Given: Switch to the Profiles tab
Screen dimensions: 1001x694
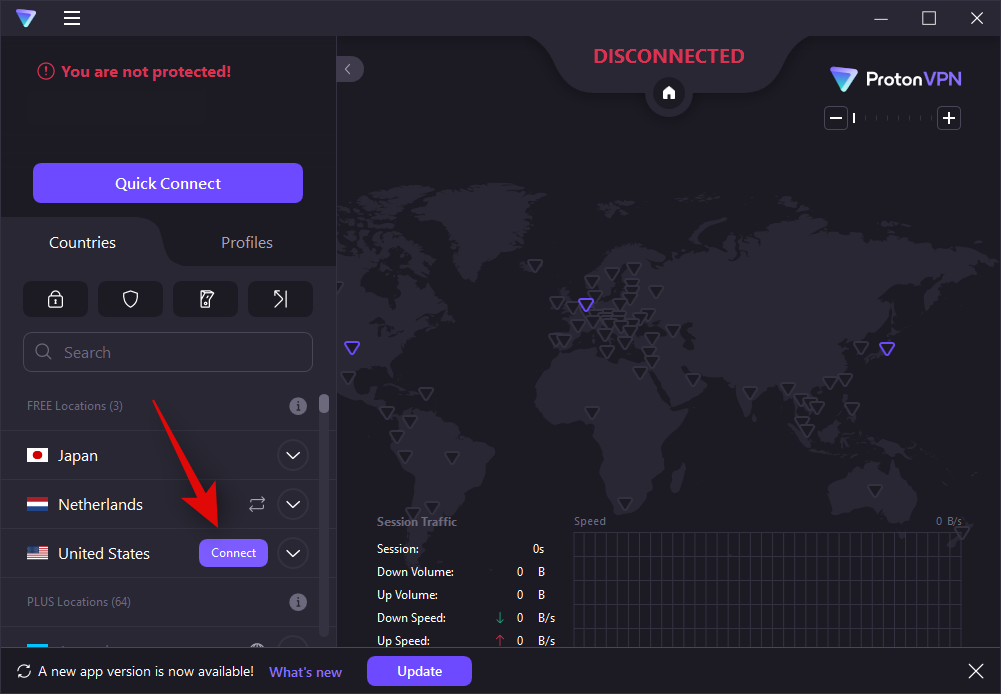Looking at the screenshot, I should 246,243.
